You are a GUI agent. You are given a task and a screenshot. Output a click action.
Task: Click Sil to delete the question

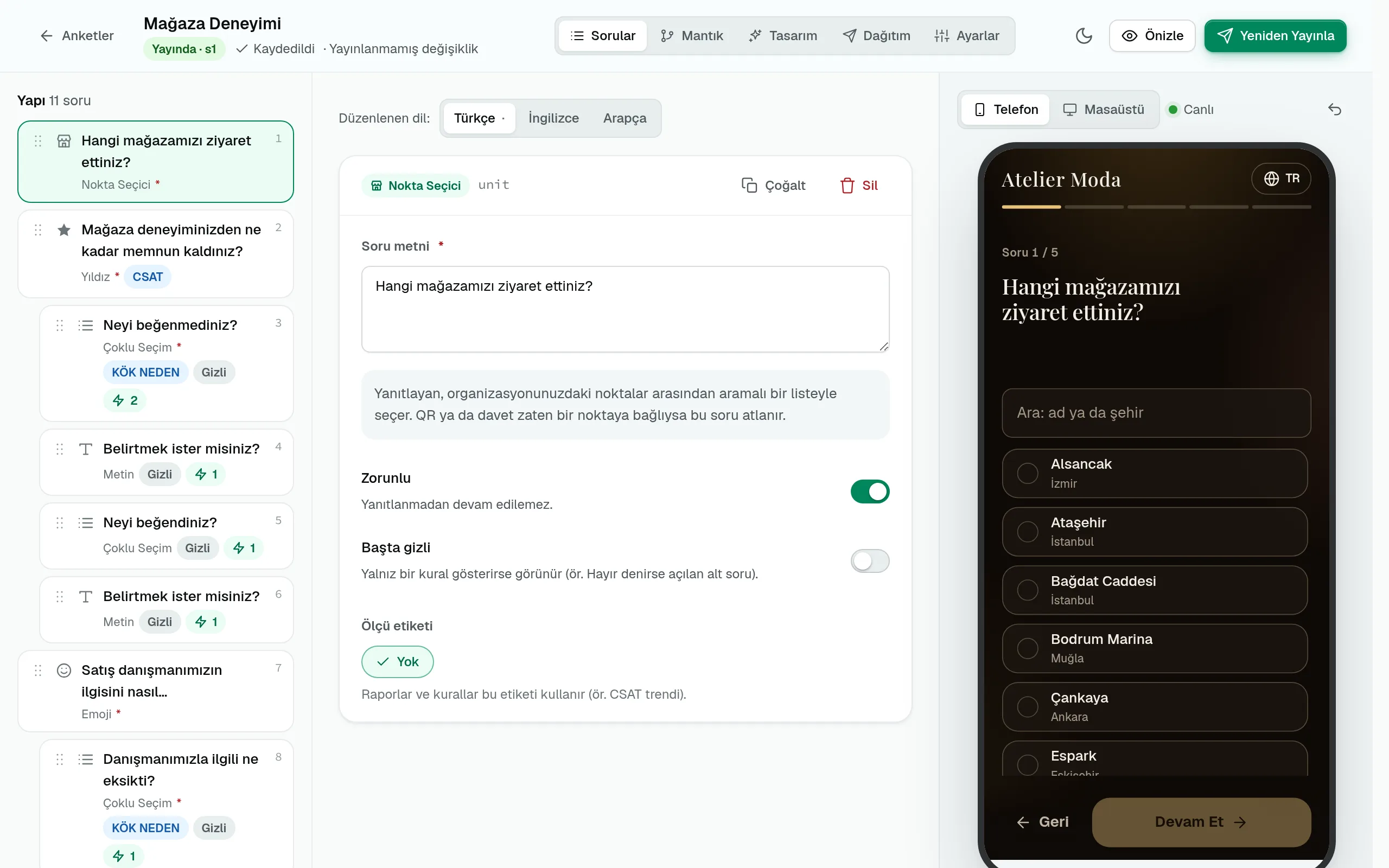tap(859, 186)
